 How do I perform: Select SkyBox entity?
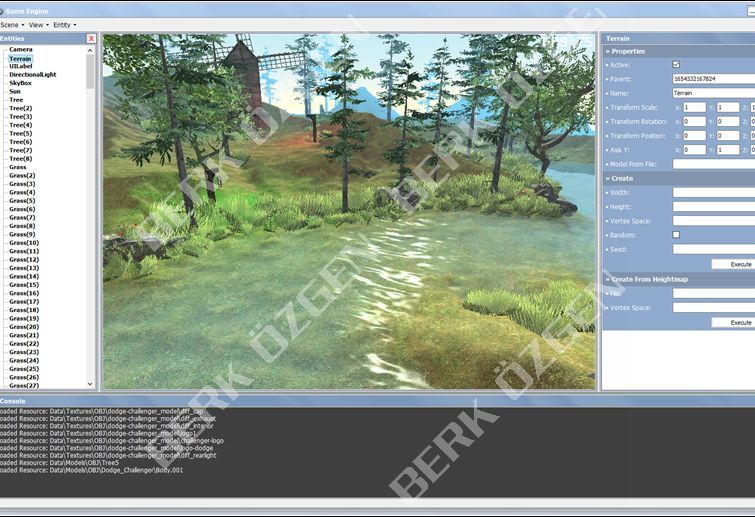(21, 83)
